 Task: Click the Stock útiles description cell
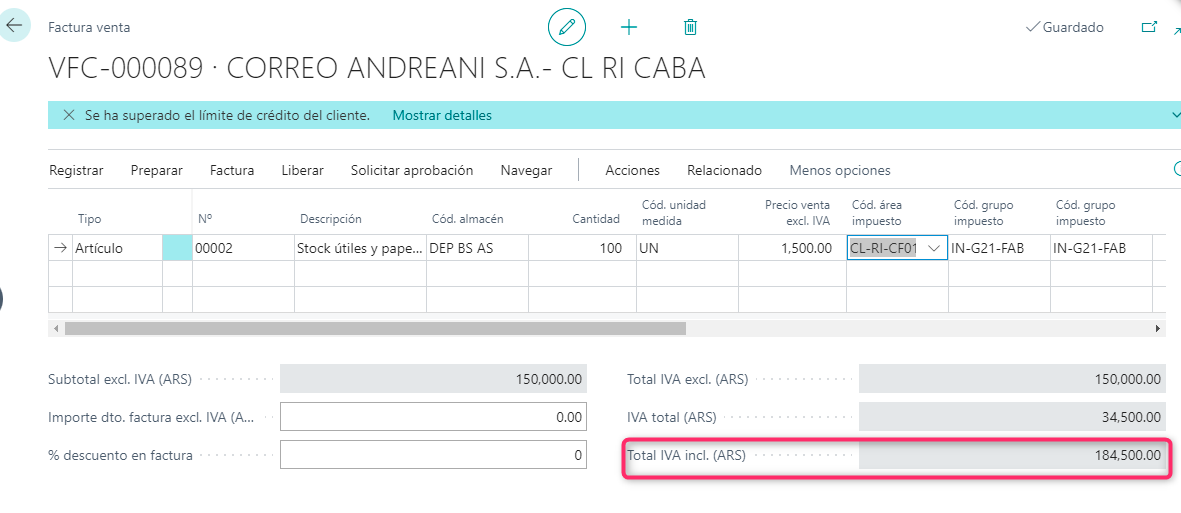360,248
